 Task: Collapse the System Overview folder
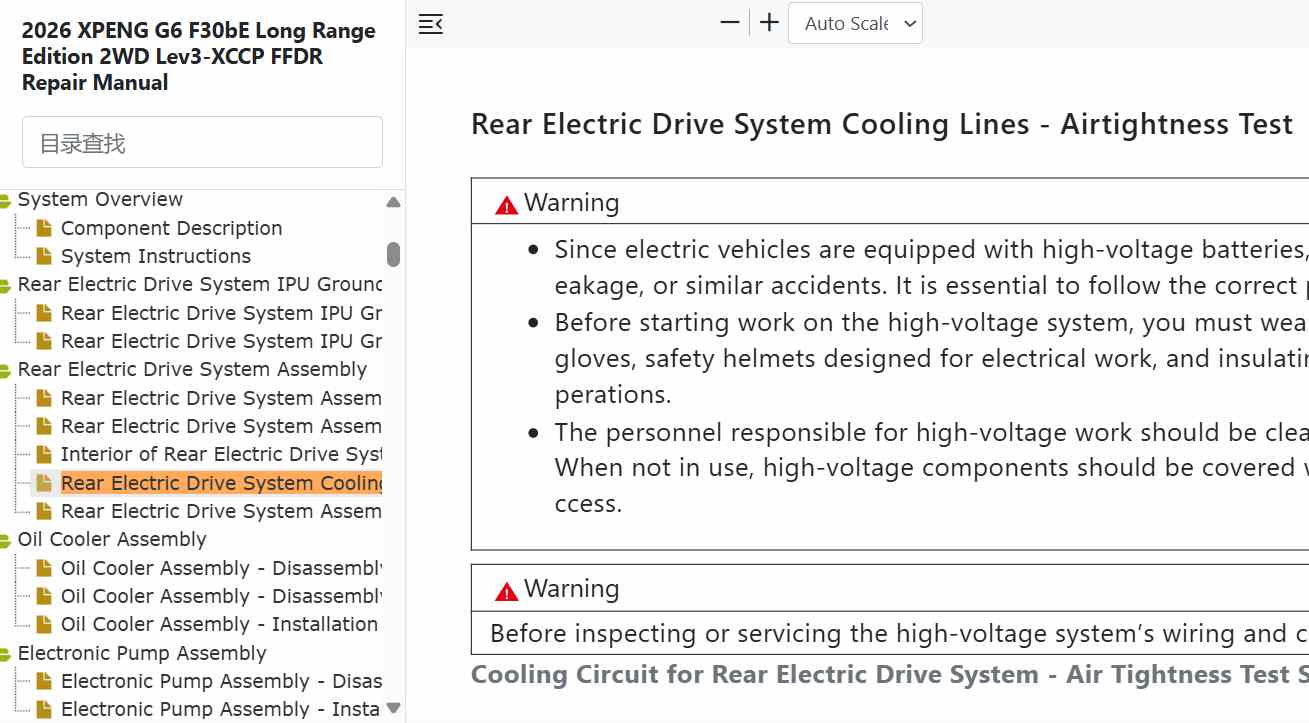(x=6, y=200)
